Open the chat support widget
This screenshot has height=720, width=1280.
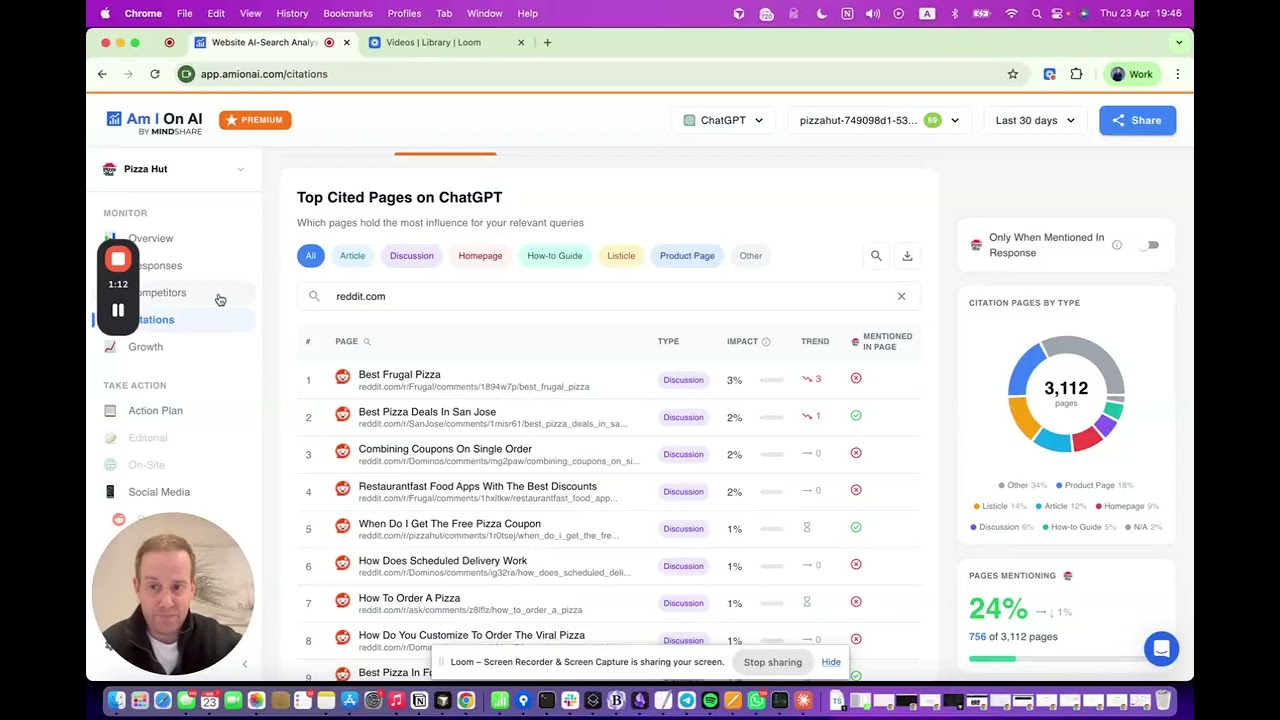point(1161,649)
